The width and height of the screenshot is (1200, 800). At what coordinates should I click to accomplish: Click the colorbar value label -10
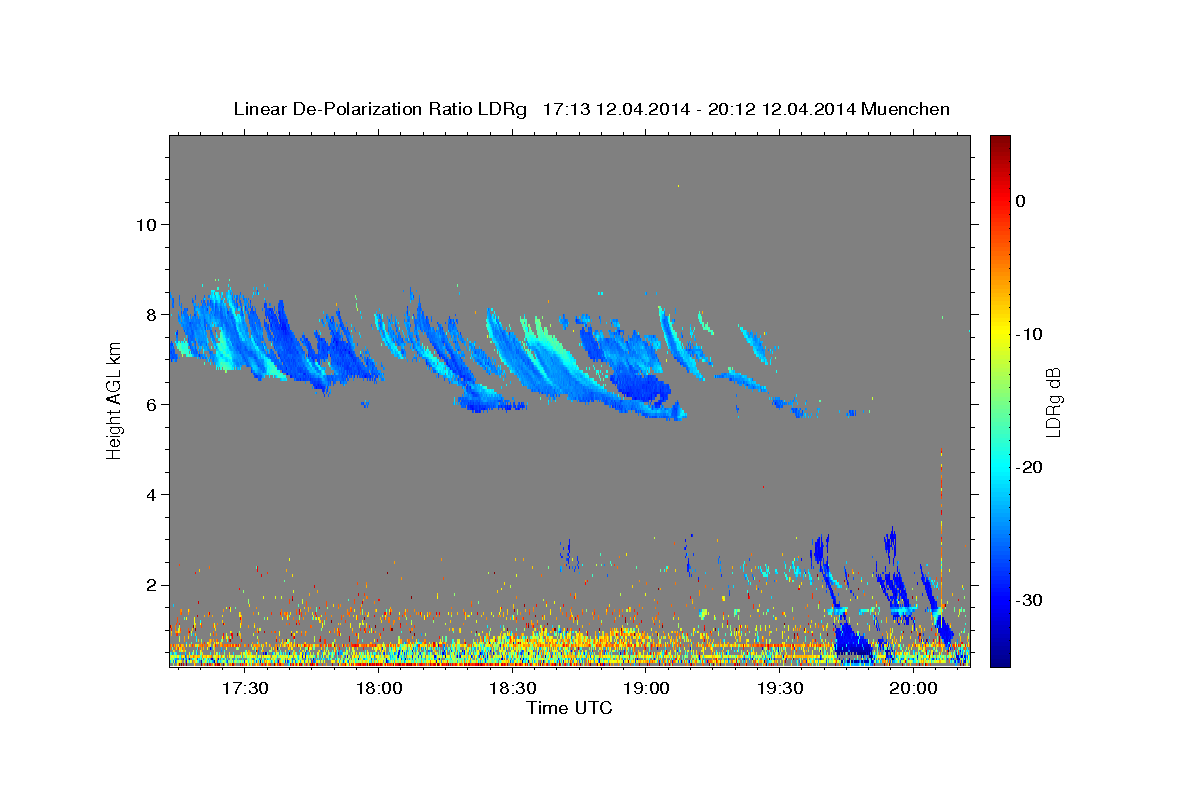tap(1030, 334)
